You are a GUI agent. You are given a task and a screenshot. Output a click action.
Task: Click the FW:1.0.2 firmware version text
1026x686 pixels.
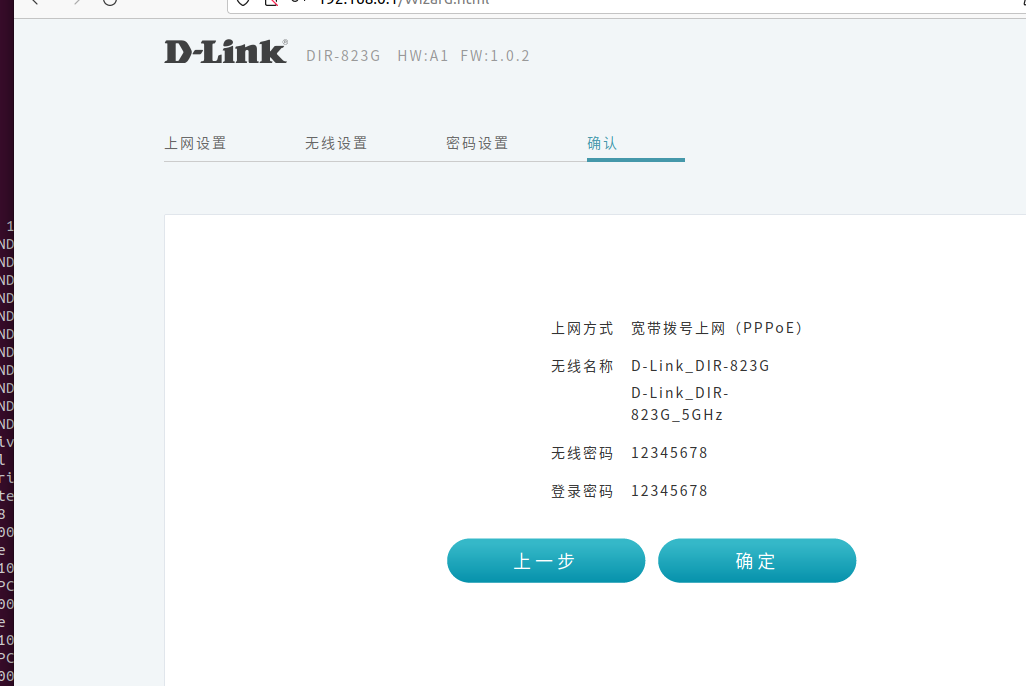(495, 56)
